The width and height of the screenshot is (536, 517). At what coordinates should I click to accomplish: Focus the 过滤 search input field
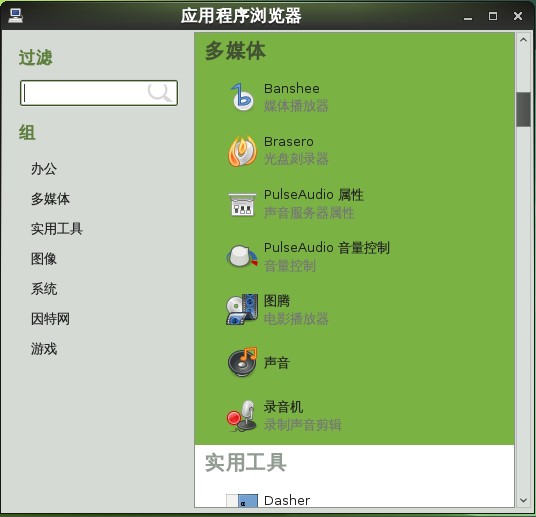(99, 93)
